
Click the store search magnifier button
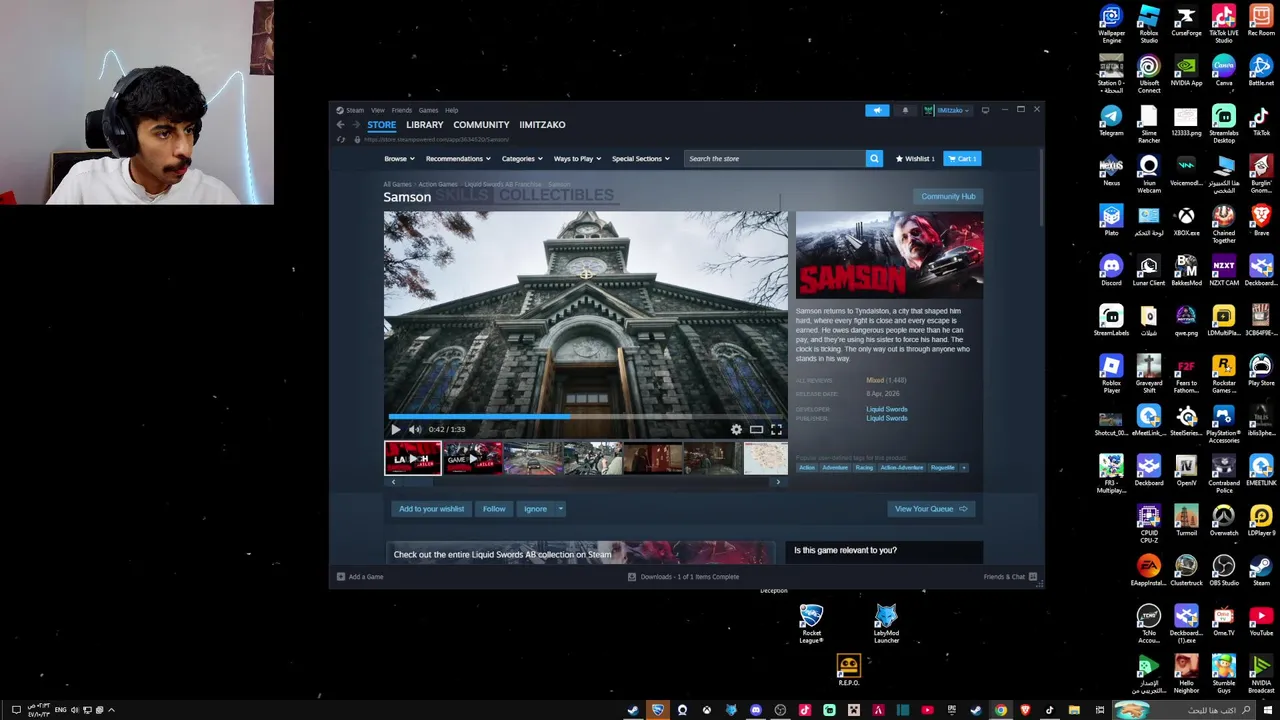(x=874, y=158)
